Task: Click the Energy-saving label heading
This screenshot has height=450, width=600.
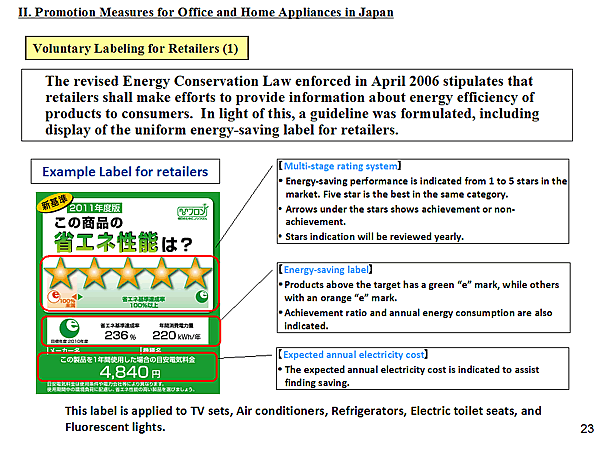Action: [x=326, y=270]
